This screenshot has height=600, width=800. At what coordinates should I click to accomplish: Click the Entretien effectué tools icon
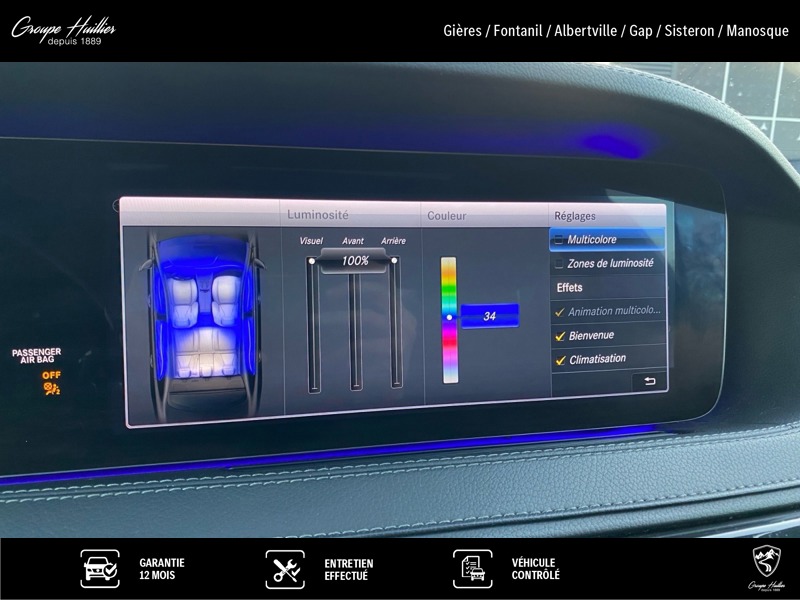pos(285,569)
